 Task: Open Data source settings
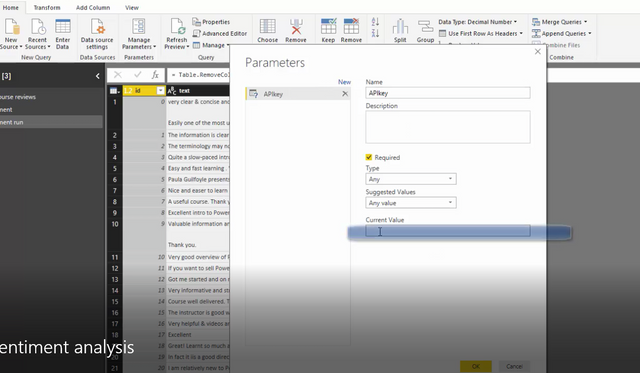click(x=97, y=34)
